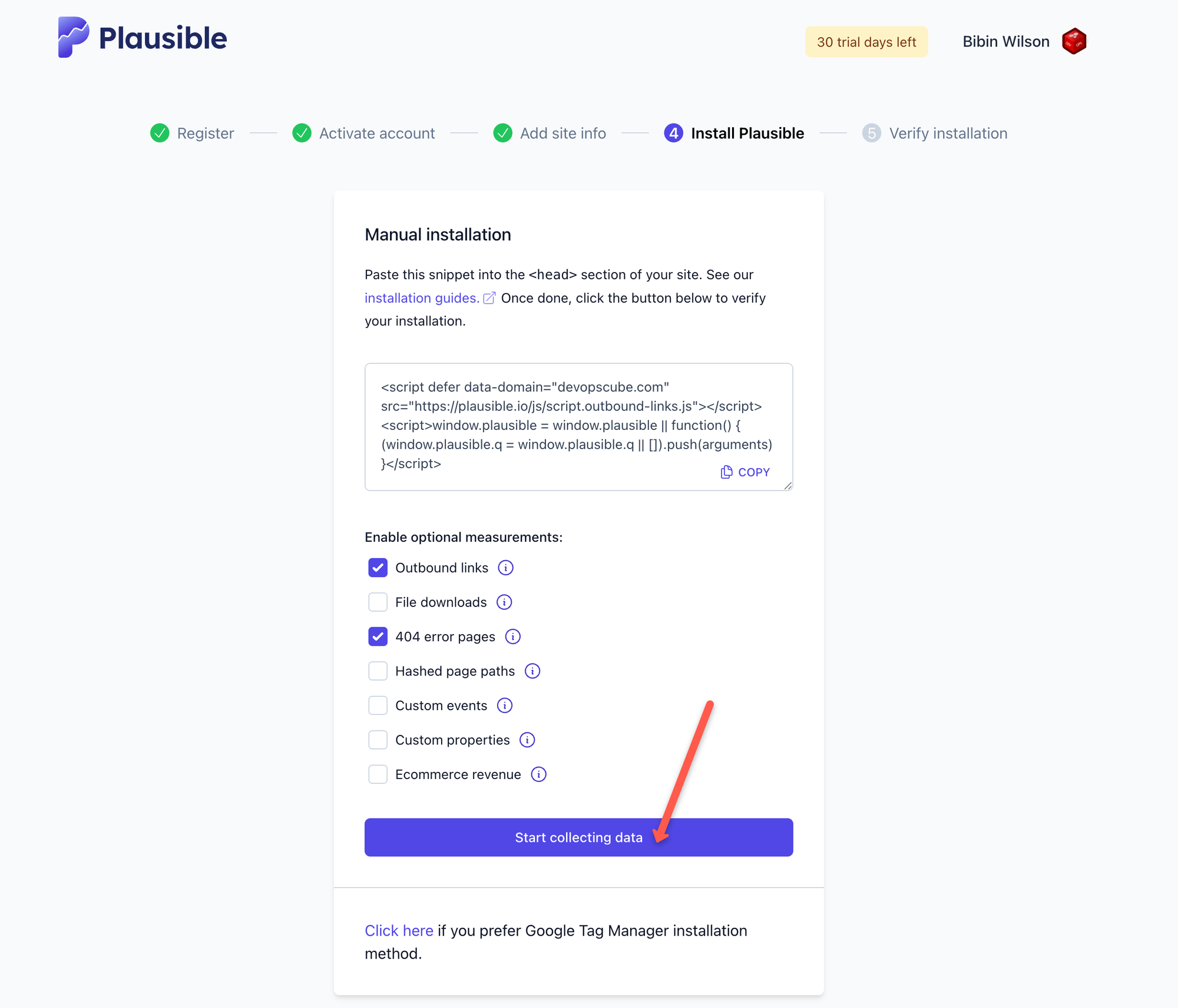Image resolution: width=1178 pixels, height=1008 pixels.
Task: Open the info tooltip for File downloads
Action: [504, 602]
